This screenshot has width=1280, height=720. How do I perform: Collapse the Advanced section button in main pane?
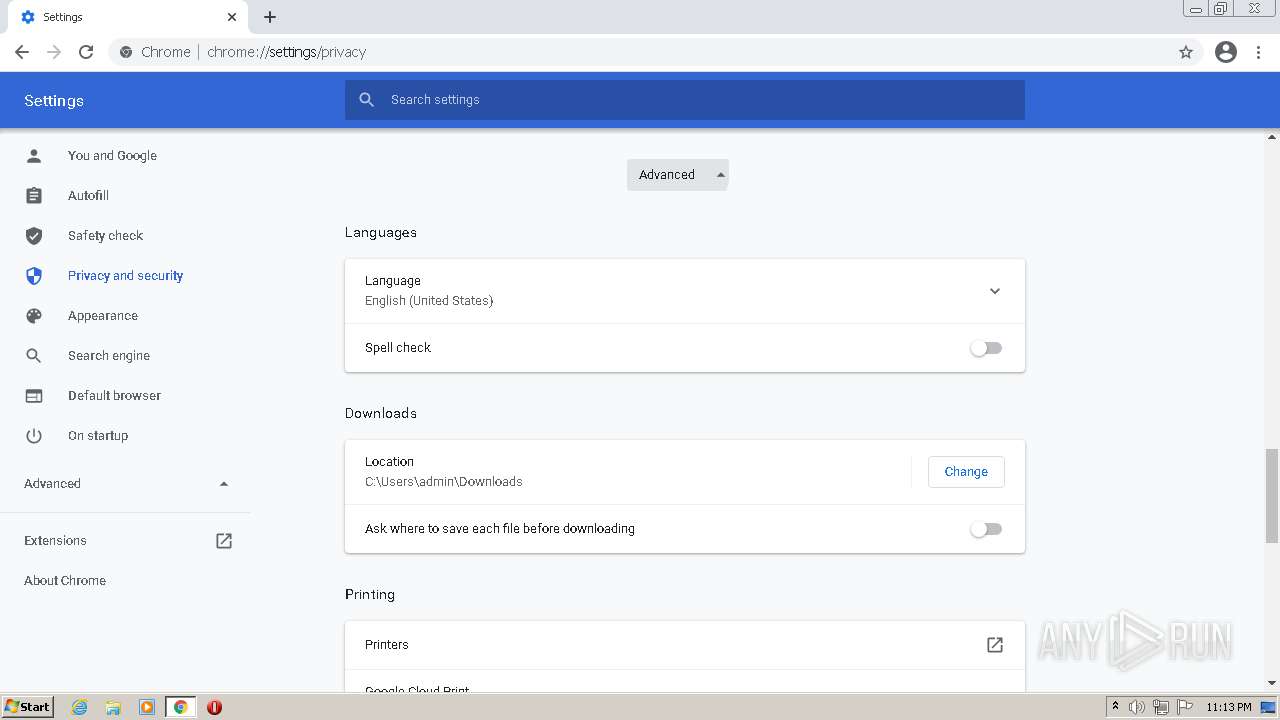click(x=678, y=175)
